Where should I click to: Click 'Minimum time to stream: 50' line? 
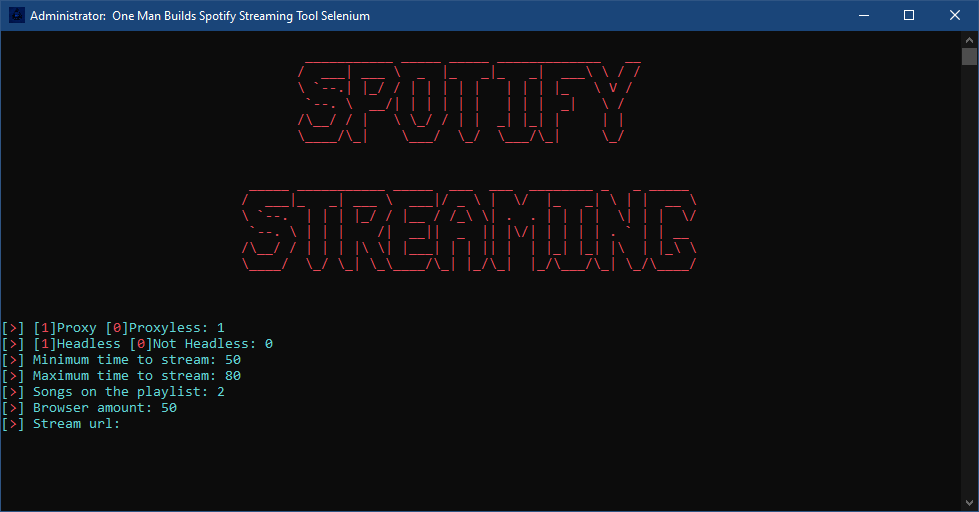coord(121,360)
